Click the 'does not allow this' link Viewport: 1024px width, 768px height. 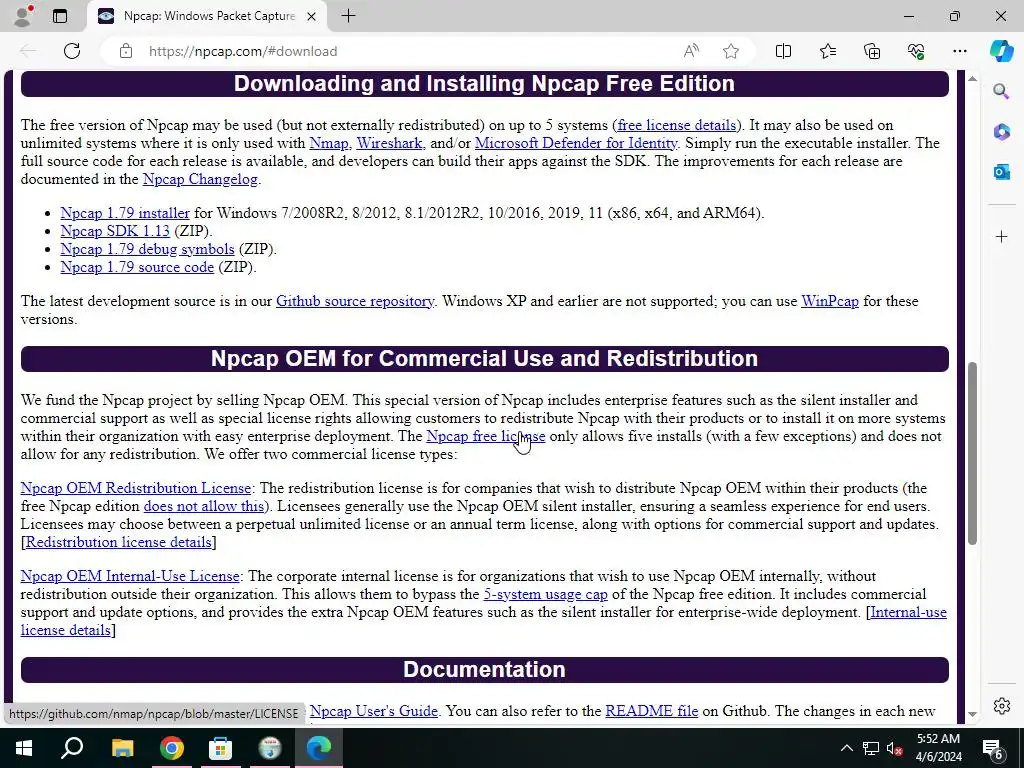pyautogui.click(x=204, y=506)
